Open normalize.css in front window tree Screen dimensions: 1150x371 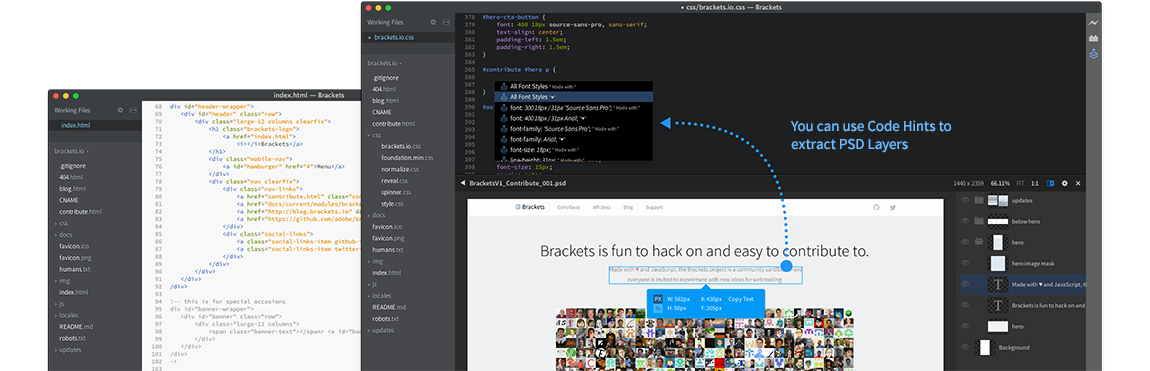pos(400,169)
